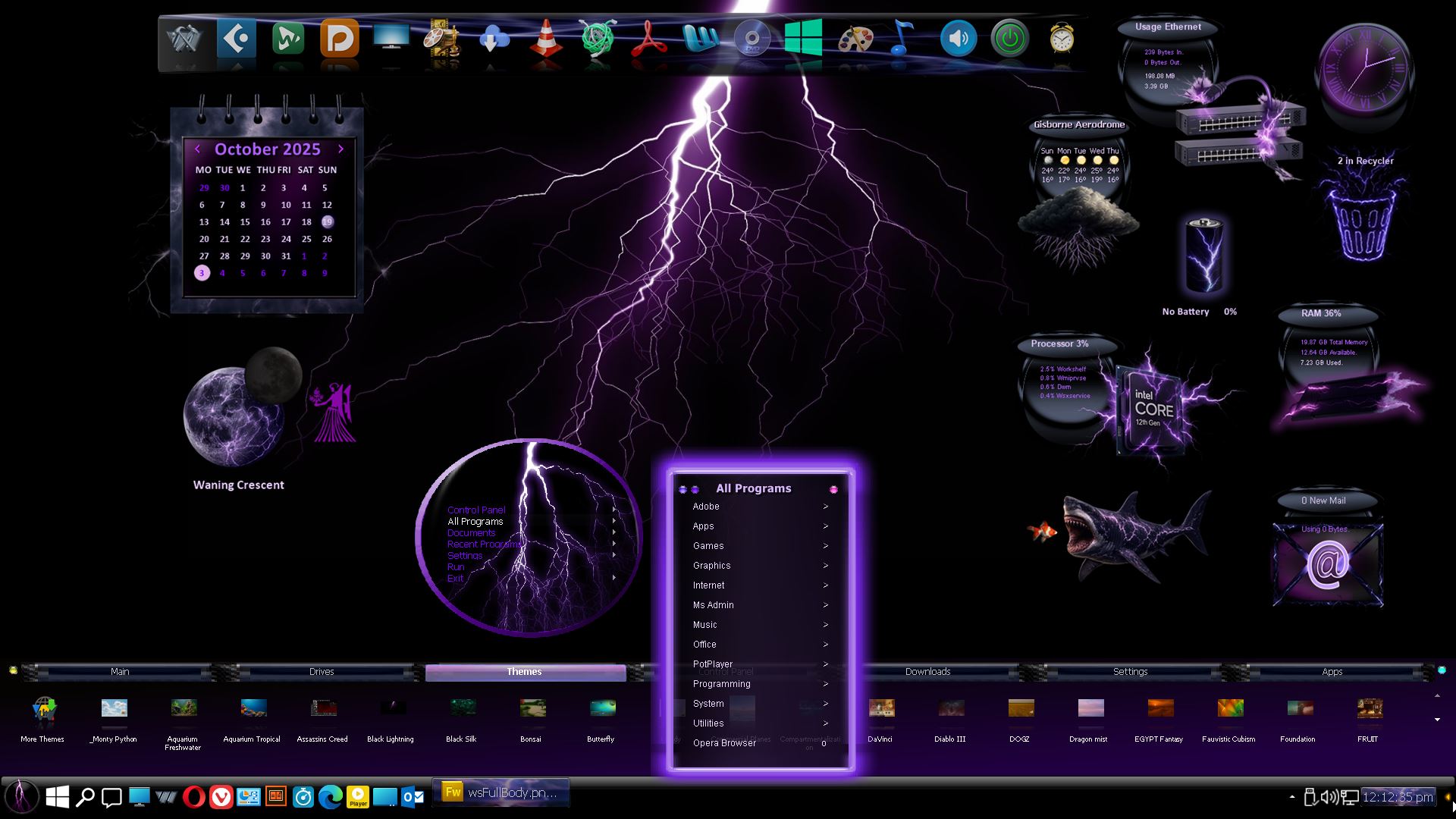This screenshot has width=1456, height=819.
Task: Click the blue speaker volume icon
Action: [x=958, y=38]
